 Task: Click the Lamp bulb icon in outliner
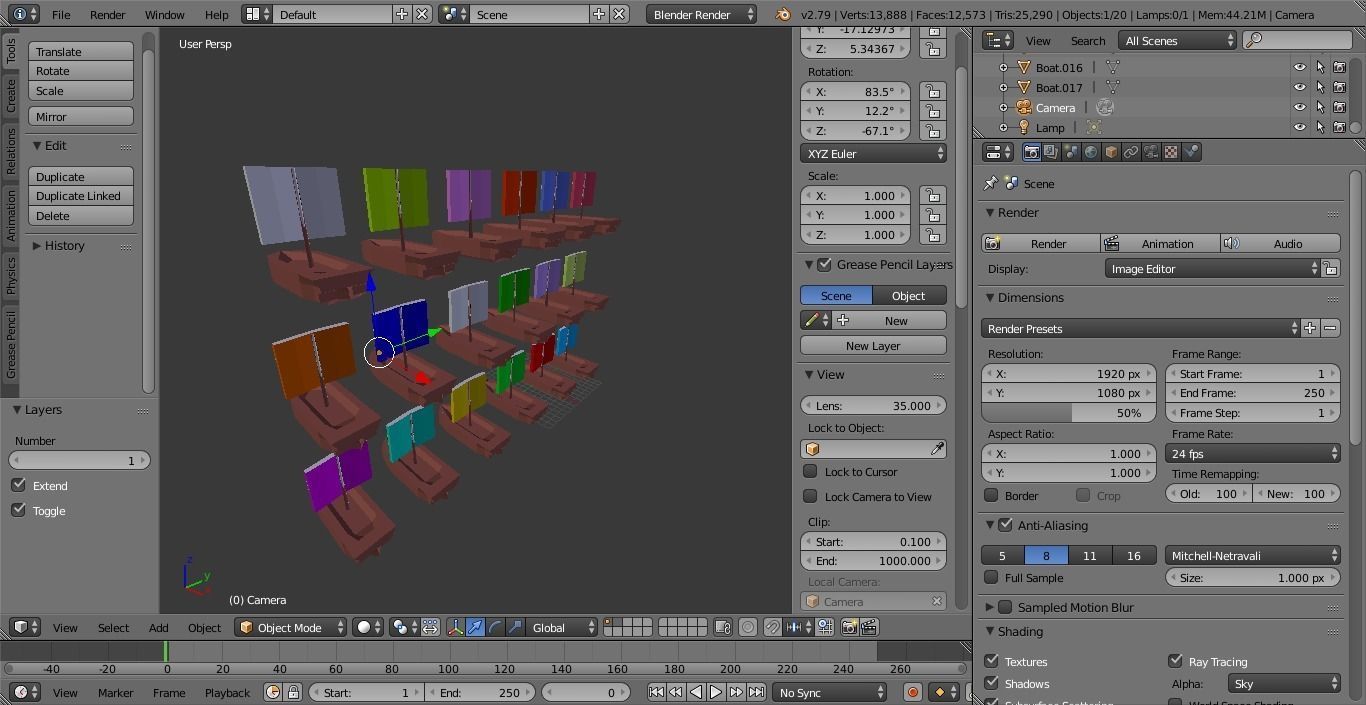1023,127
